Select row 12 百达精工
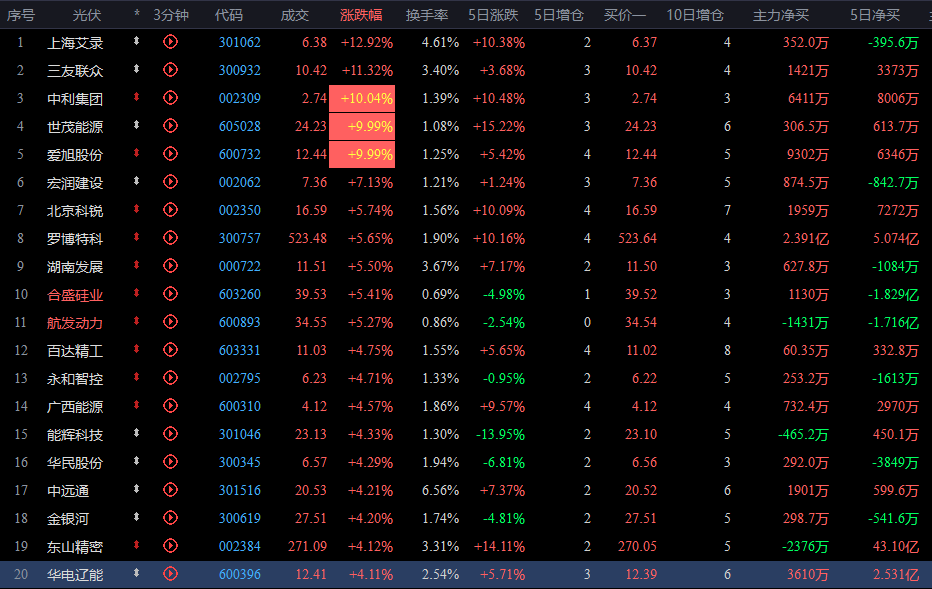This screenshot has width=932, height=589. (466, 350)
